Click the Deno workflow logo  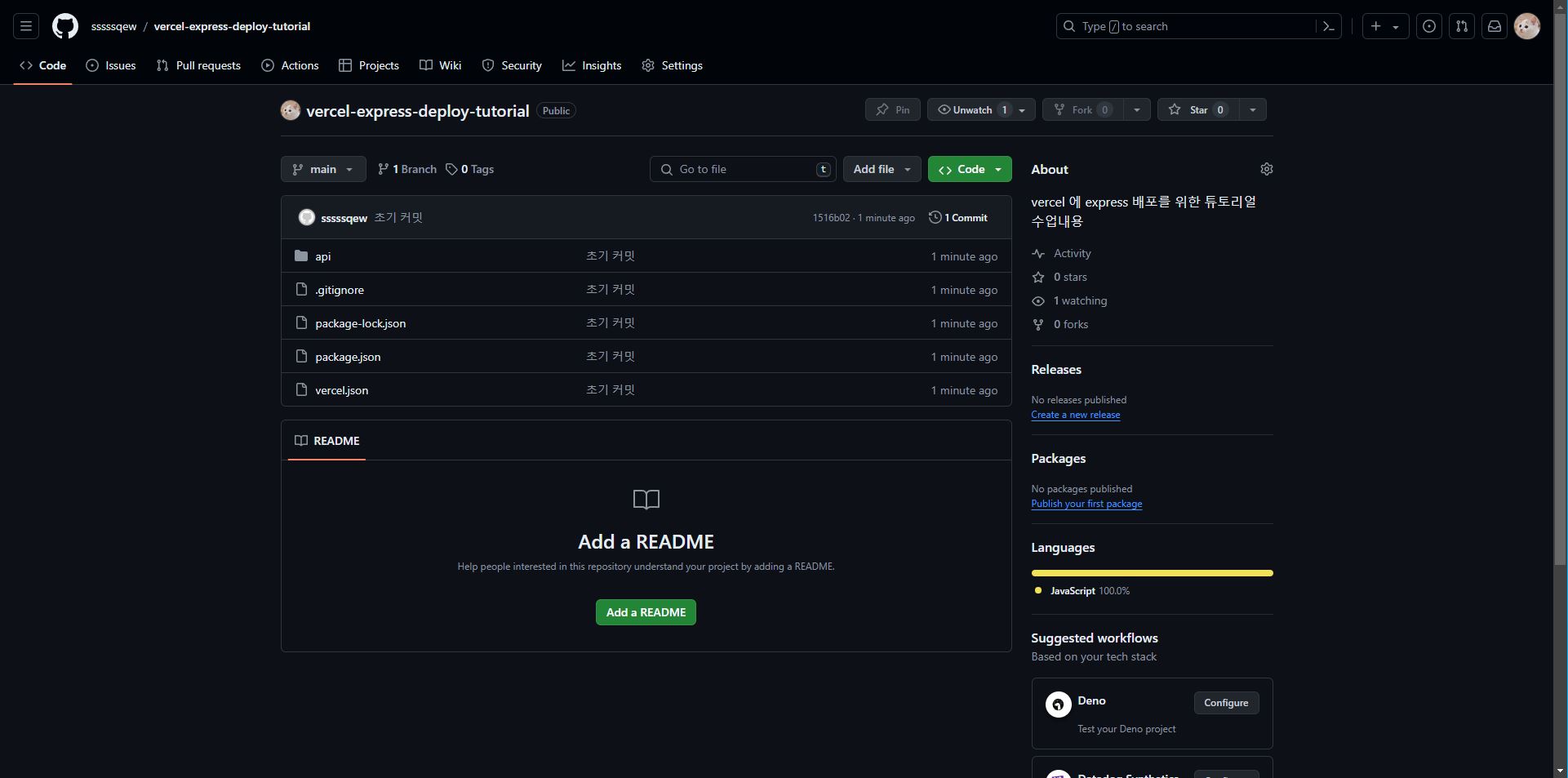click(x=1059, y=704)
